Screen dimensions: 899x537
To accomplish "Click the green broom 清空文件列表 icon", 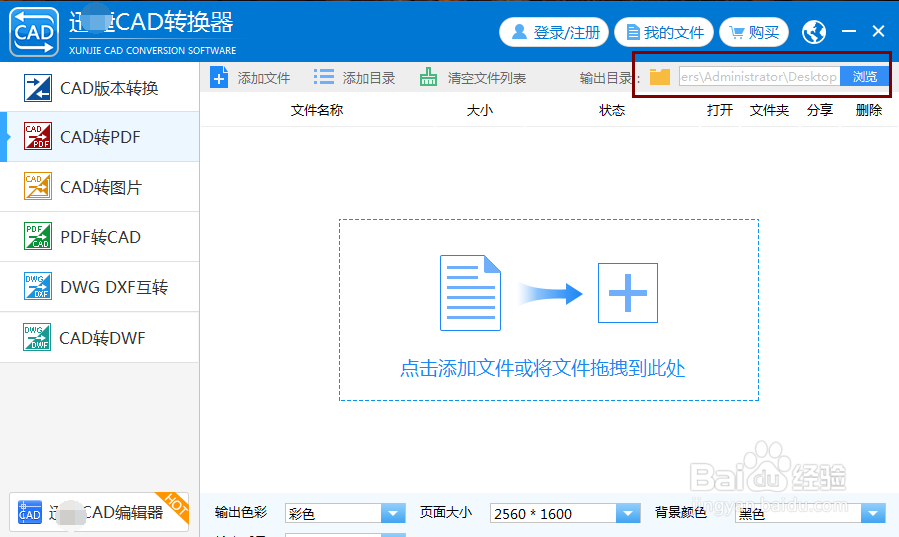I will click(428, 77).
